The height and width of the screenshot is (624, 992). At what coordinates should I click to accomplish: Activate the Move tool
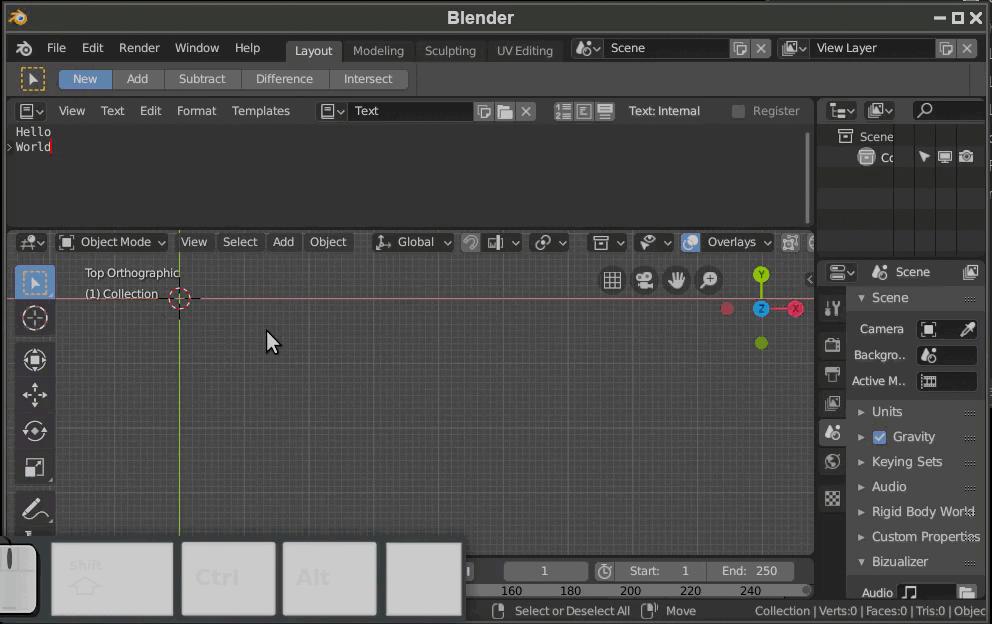point(35,395)
